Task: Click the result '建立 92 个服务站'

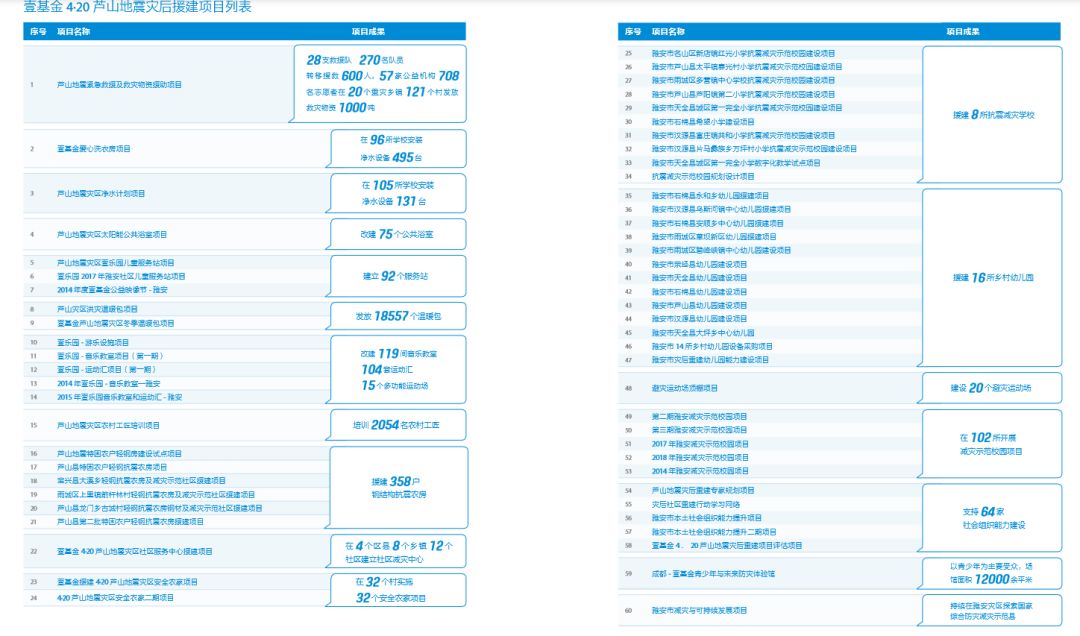Action: pyautogui.click(x=395, y=276)
